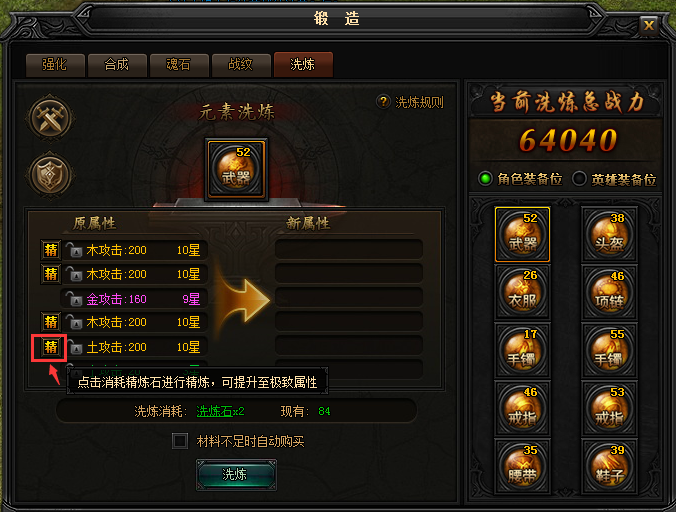Image resolution: width=676 pixels, height=512 pixels.
Task: Toggle the lock on 金攻击:160 attribute
Action: tap(74, 298)
